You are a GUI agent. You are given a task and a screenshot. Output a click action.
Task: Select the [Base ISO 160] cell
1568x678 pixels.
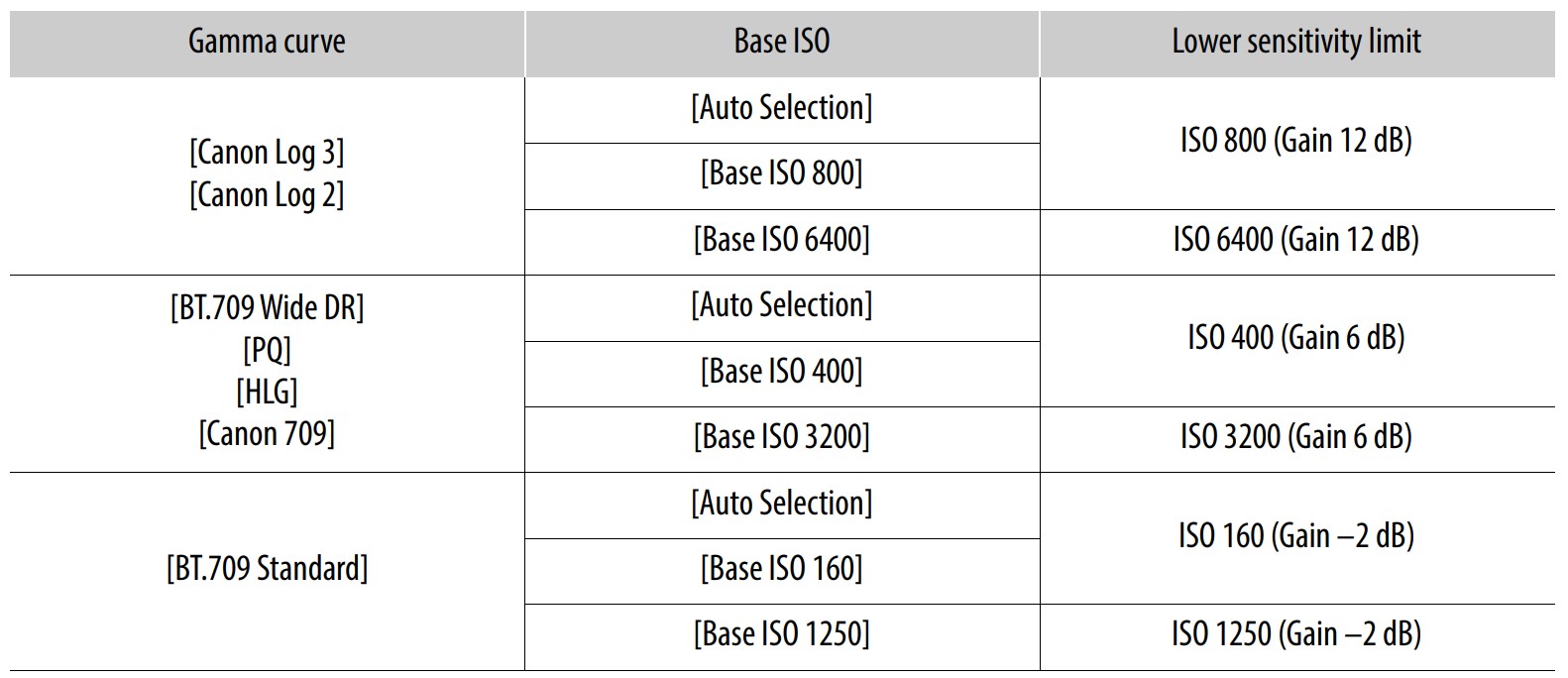click(781, 569)
